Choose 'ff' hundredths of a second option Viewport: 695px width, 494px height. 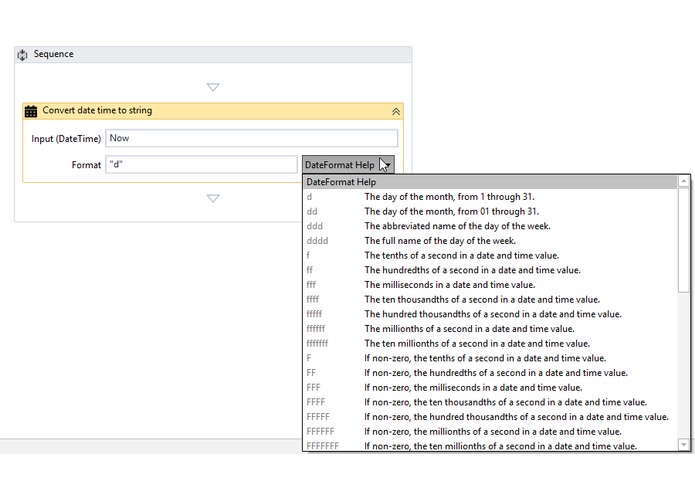tap(490, 270)
